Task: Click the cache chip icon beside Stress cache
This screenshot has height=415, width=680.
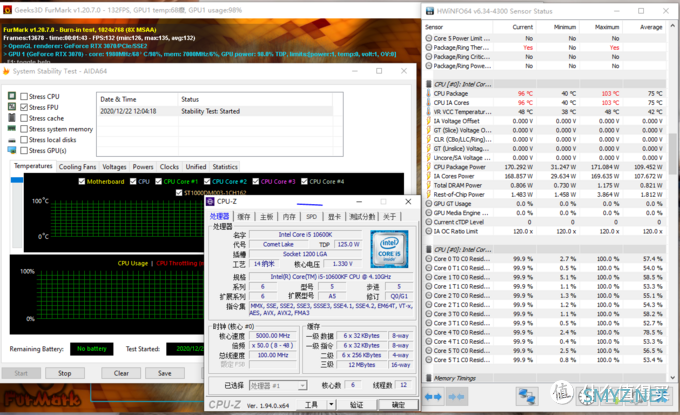Action: 12,118
